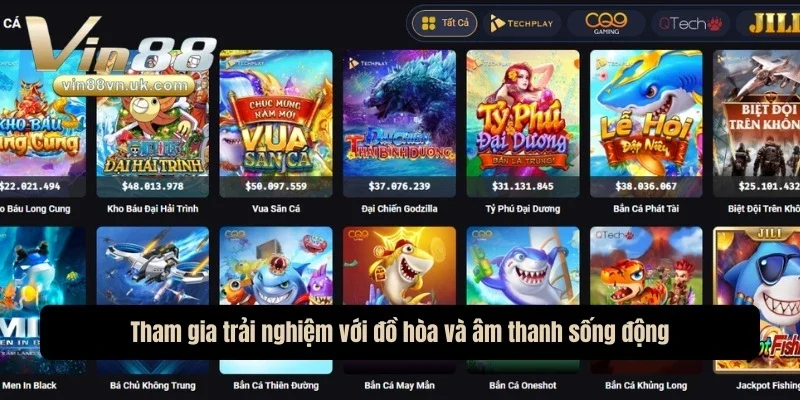
Task: Filter games by TechPlay provider
Action: [521, 23]
